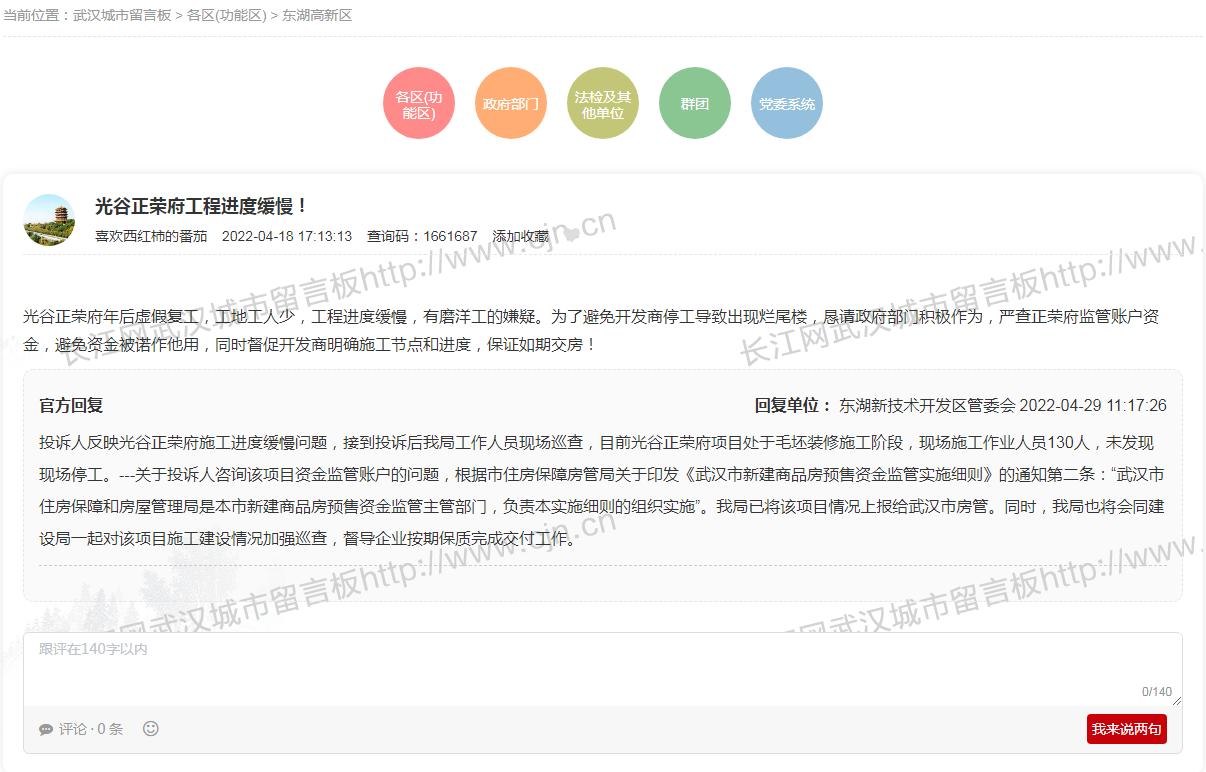Select the 政府部门 orange circle
The image size is (1206, 772).
[511, 104]
